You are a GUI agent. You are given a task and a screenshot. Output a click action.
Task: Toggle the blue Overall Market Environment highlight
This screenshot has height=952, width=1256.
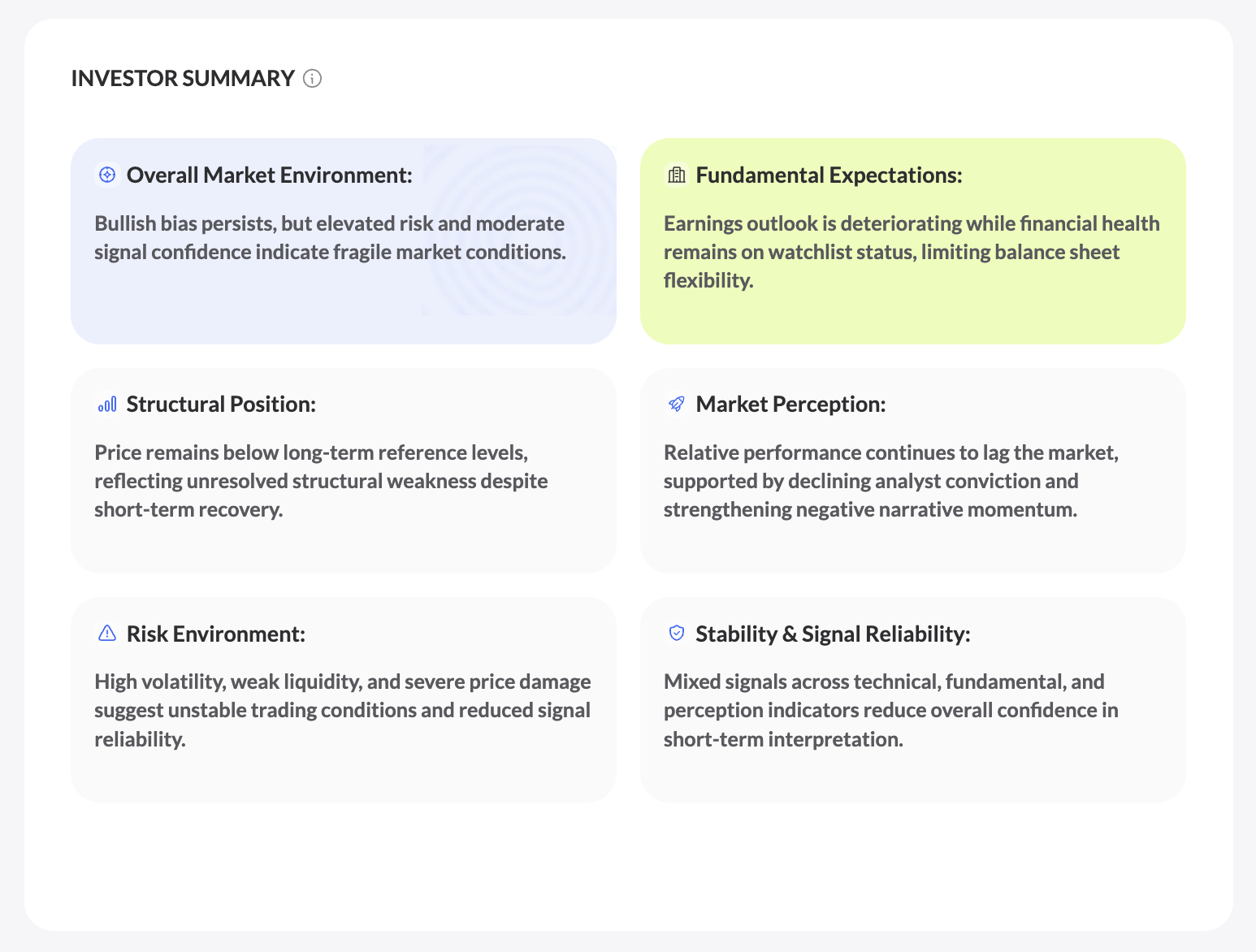[x=343, y=241]
